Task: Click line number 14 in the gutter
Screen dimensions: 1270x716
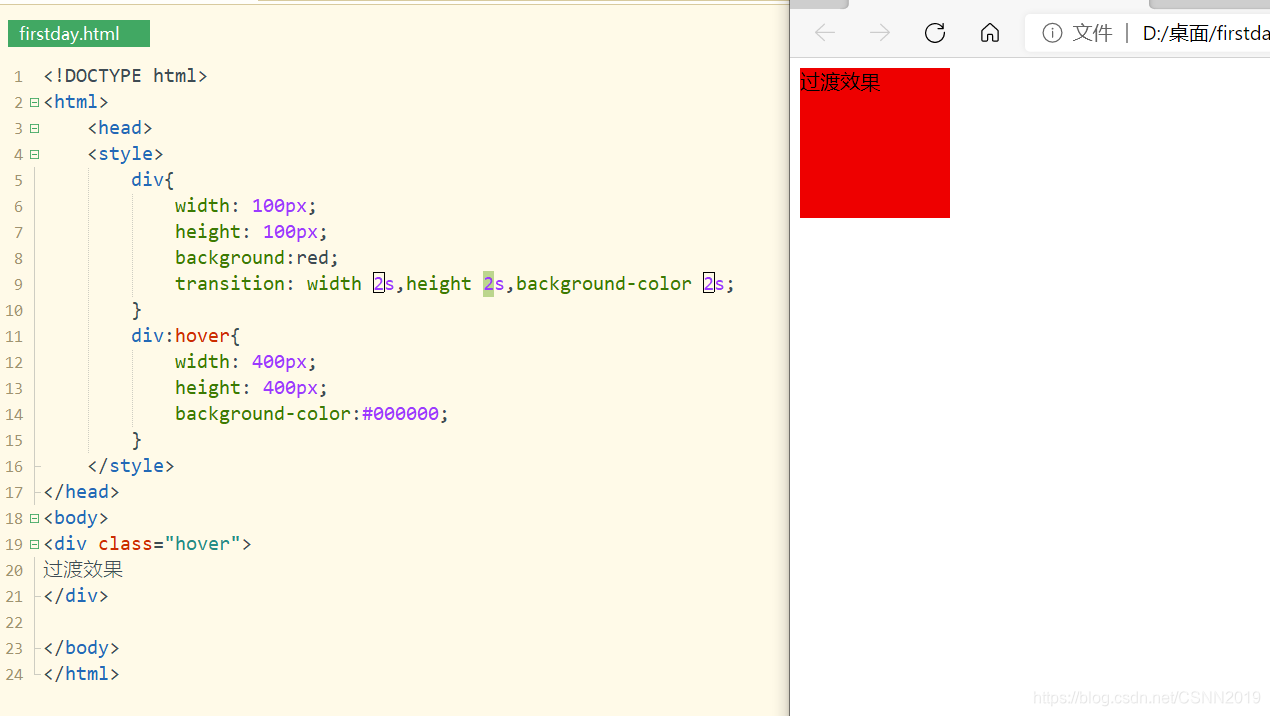Action: tap(14, 415)
